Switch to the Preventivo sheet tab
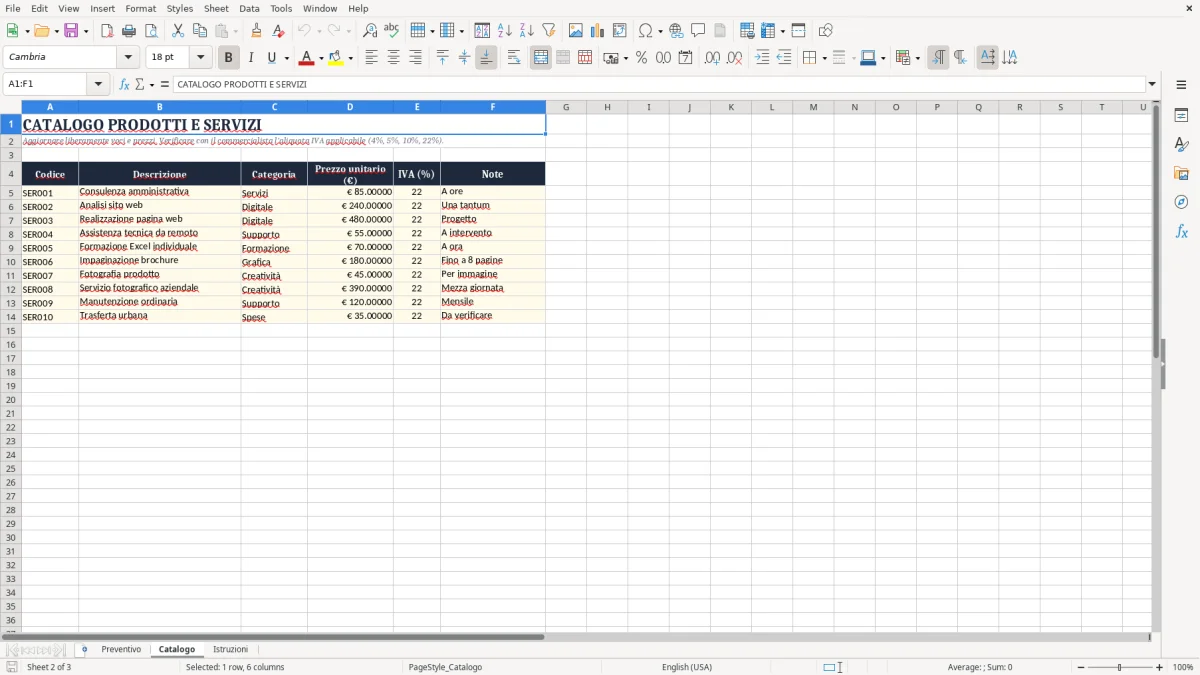 coord(121,650)
